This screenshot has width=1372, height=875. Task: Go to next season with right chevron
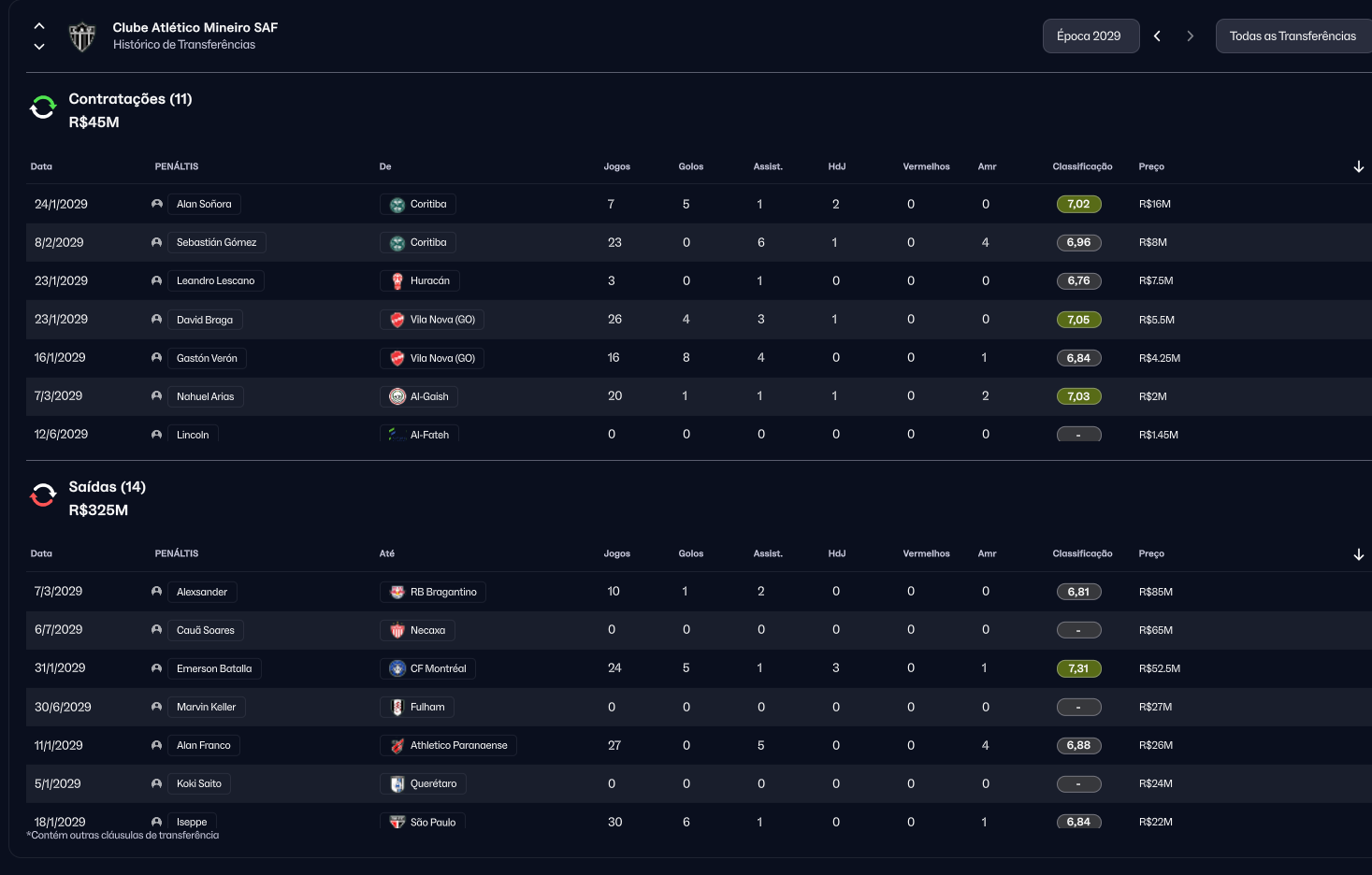pos(1190,36)
